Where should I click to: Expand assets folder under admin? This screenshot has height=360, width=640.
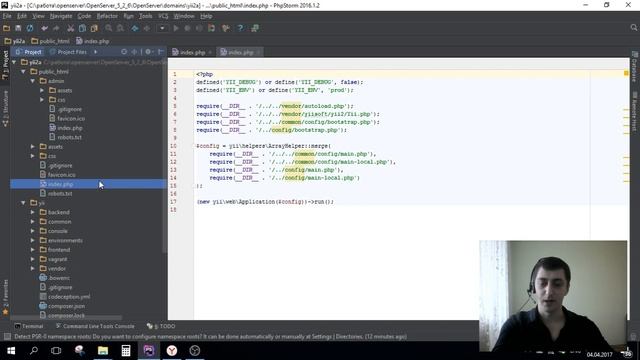[42, 90]
